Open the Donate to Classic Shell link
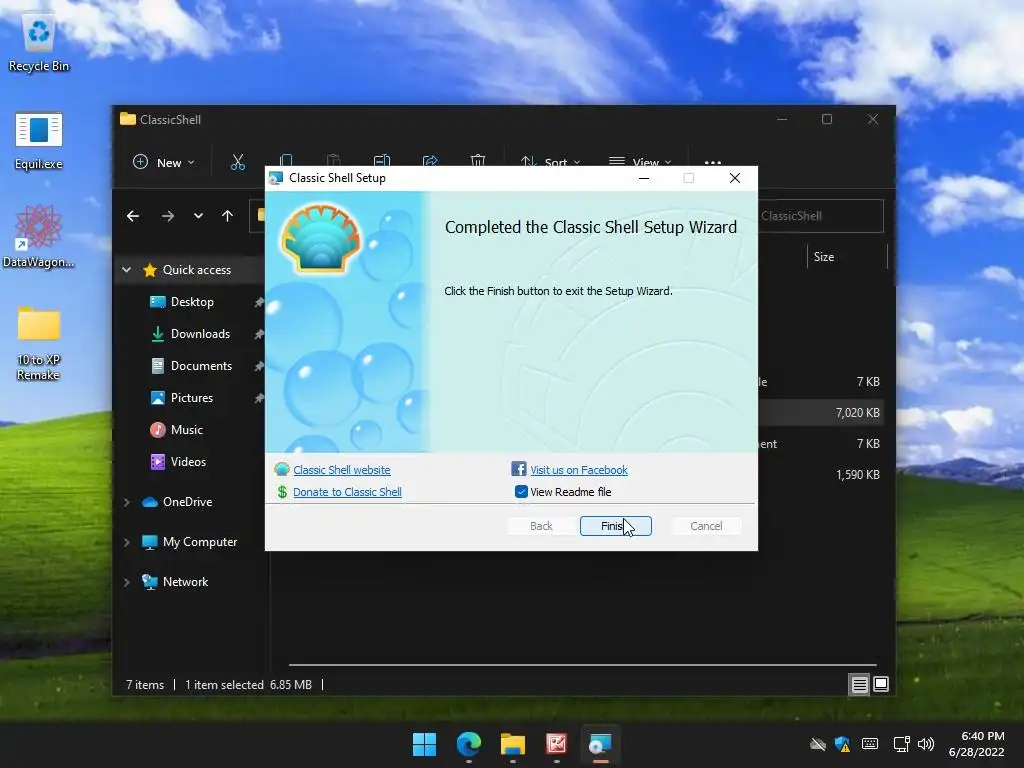This screenshot has width=1024, height=768. point(347,492)
